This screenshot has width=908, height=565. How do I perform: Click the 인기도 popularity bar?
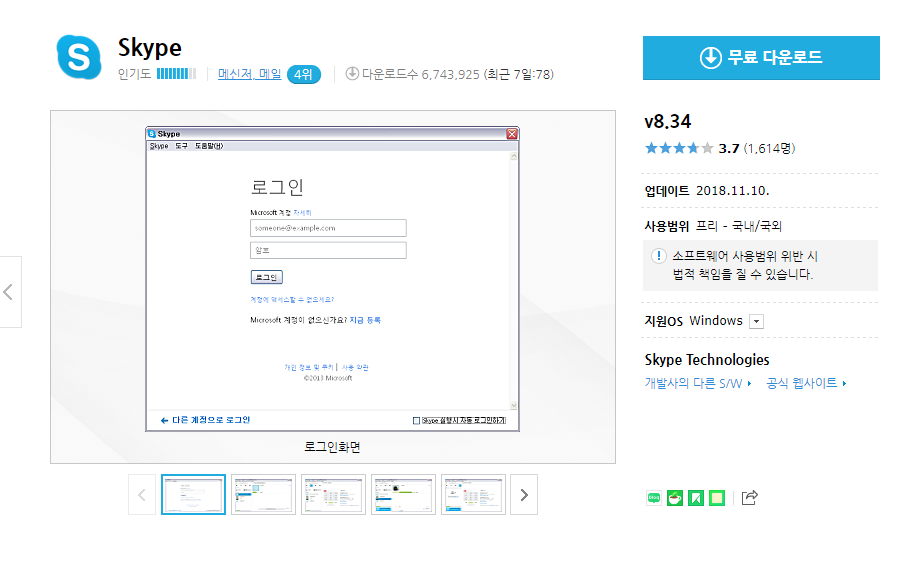click(176, 74)
